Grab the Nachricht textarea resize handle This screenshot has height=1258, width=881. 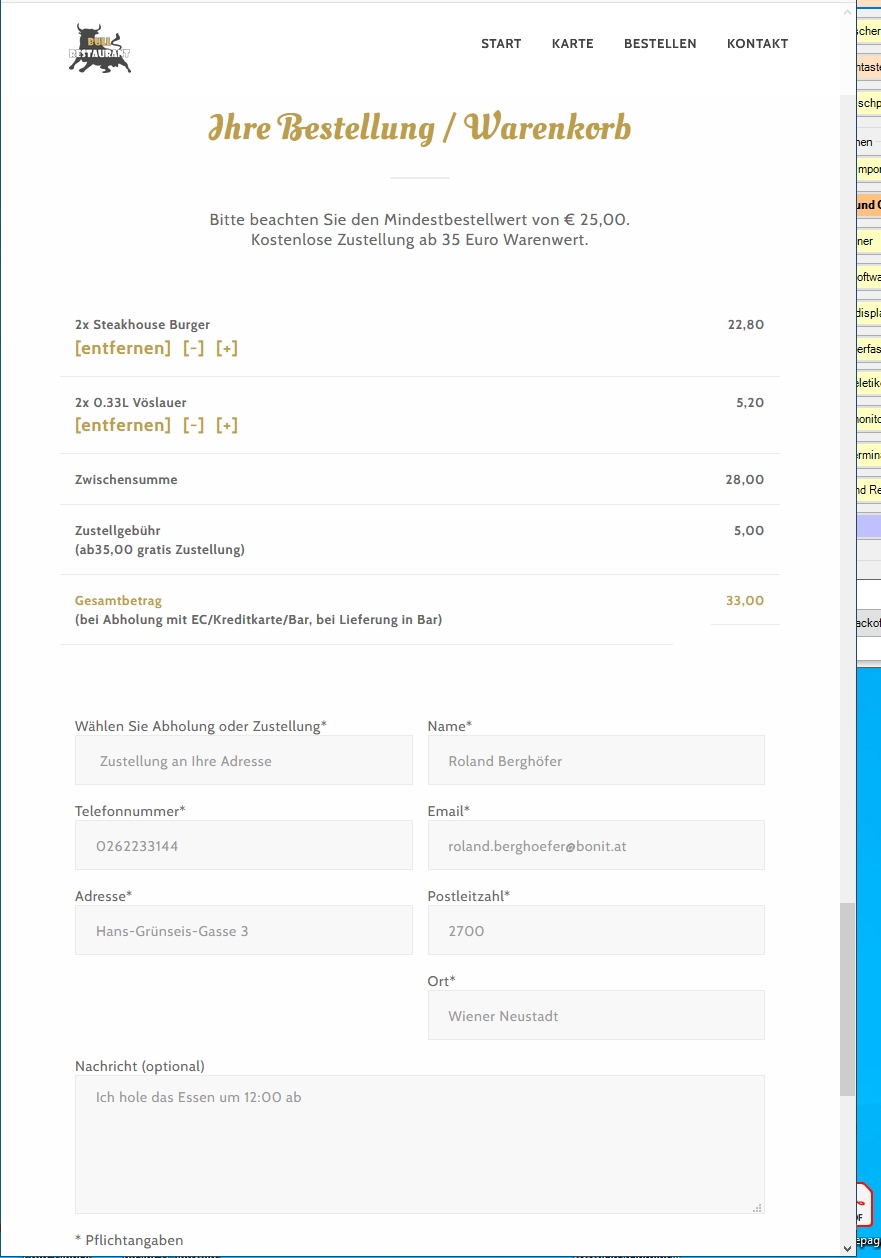758,1207
